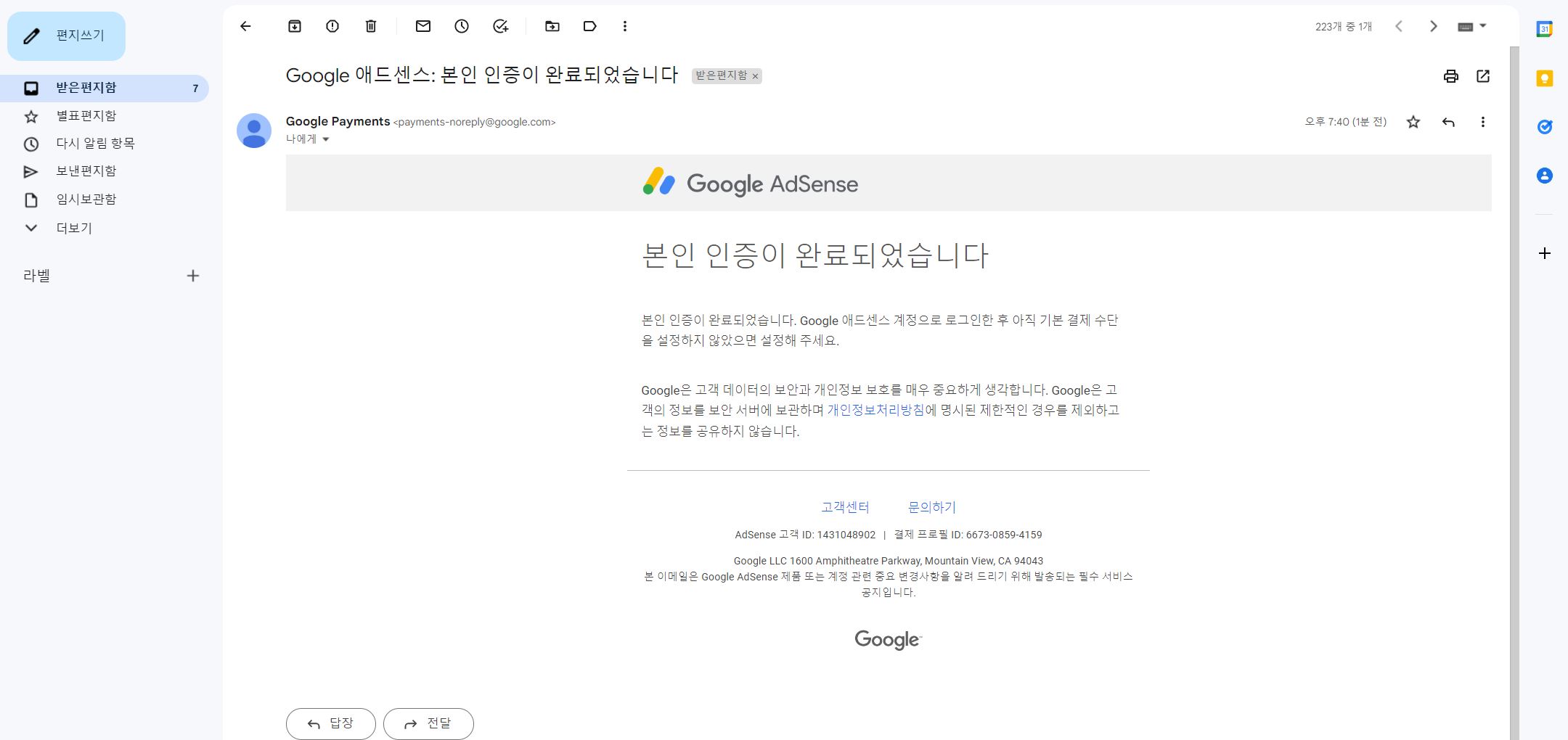Open Google Calendar side panel

point(1545,30)
